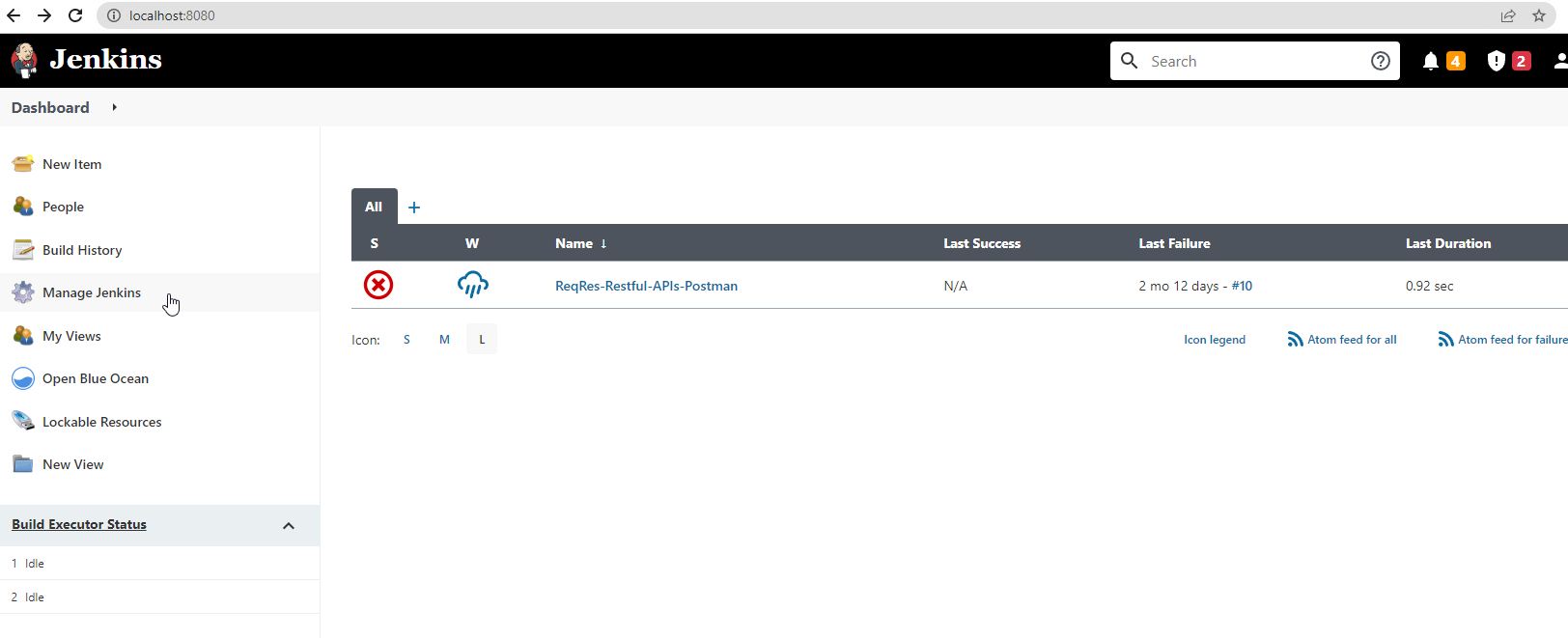Image resolution: width=1568 pixels, height=638 pixels.
Task: Click the site information icon
Action: pyautogui.click(x=113, y=15)
